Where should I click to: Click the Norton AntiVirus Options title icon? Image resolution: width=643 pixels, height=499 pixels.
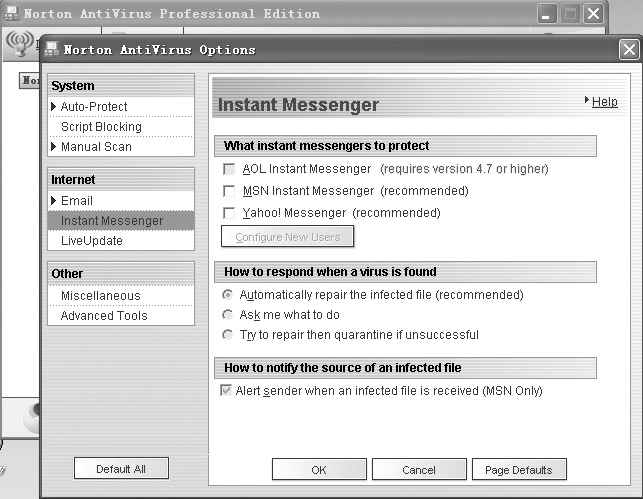click(x=52, y=49)
